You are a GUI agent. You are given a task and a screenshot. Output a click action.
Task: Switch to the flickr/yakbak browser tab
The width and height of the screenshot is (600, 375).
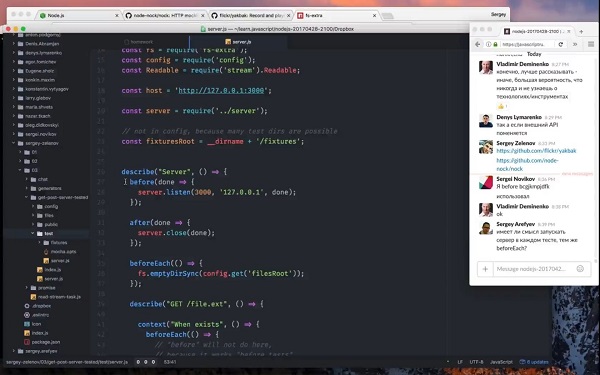tap(251, 16)
